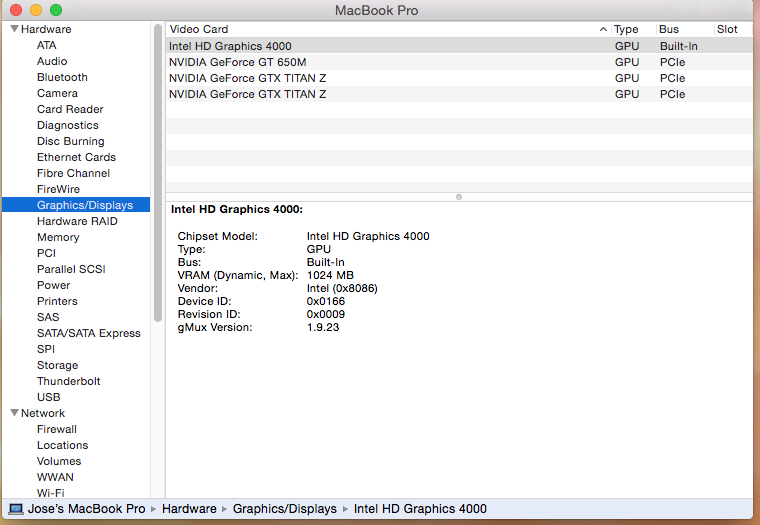Click Intel HD Graphics 4000 in path bar

click(x=420, y=509)
